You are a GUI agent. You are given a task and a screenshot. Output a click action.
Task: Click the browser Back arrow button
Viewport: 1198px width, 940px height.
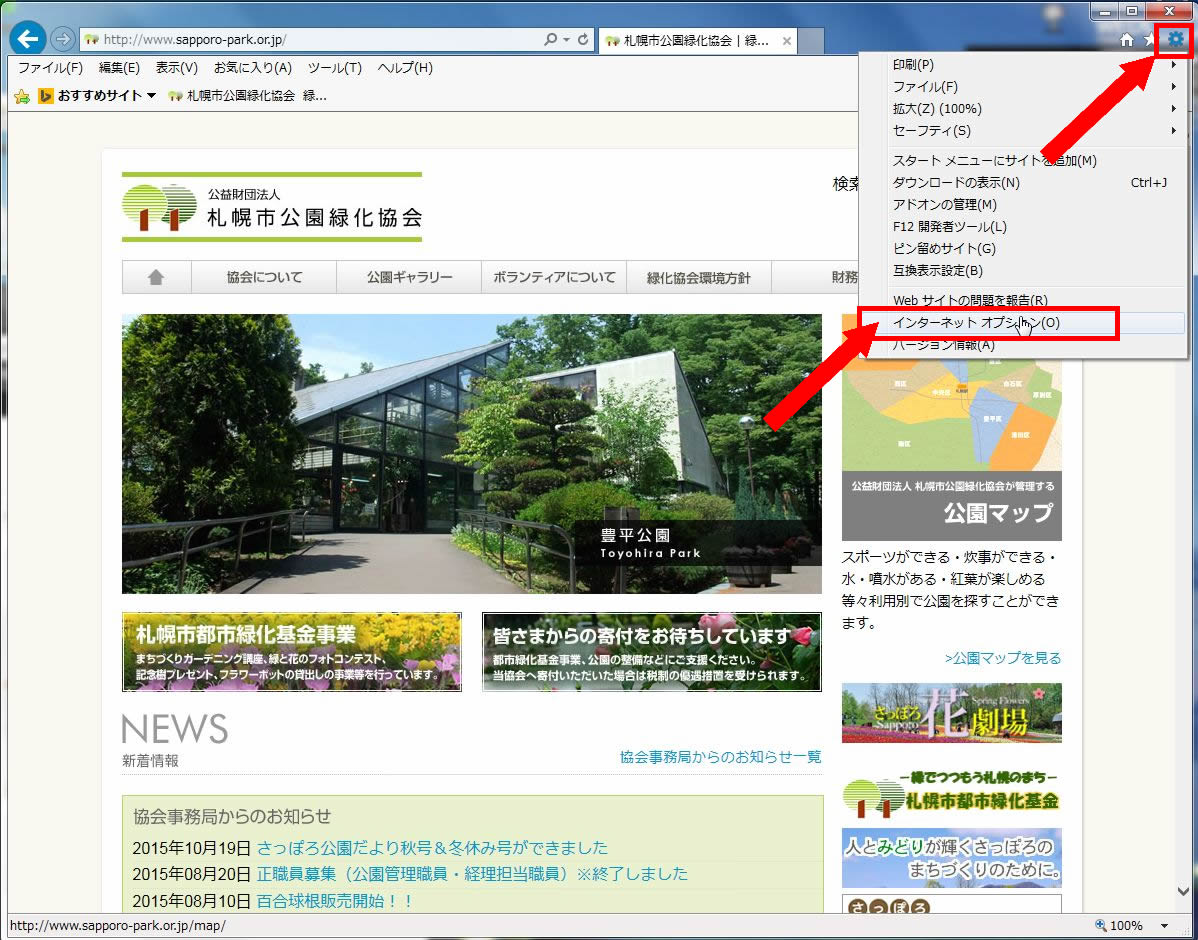[x=29, y=39]
